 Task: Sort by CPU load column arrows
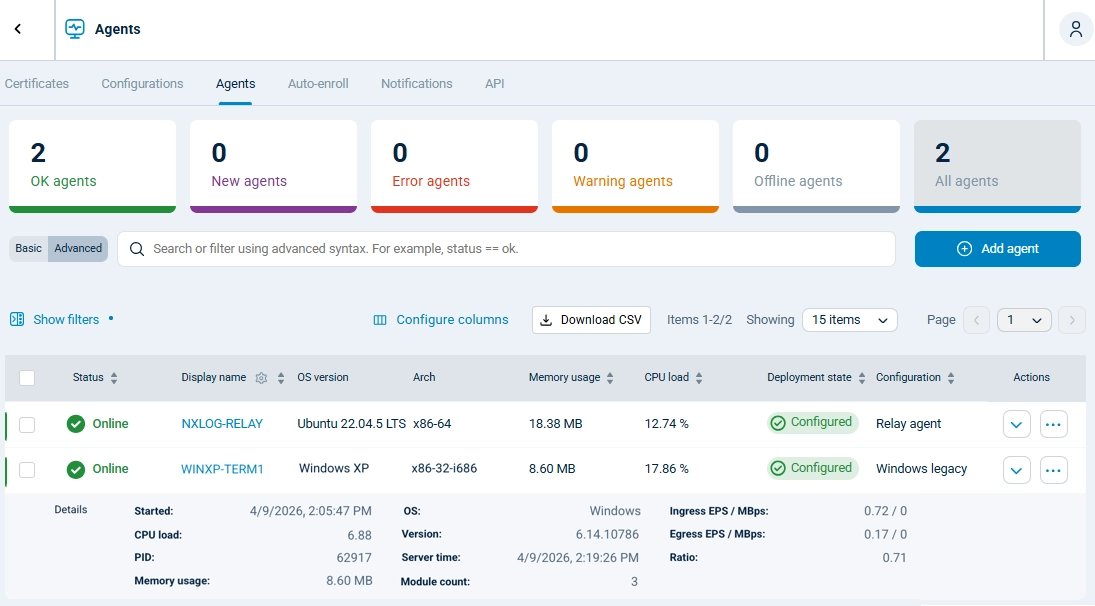(699, 378)
